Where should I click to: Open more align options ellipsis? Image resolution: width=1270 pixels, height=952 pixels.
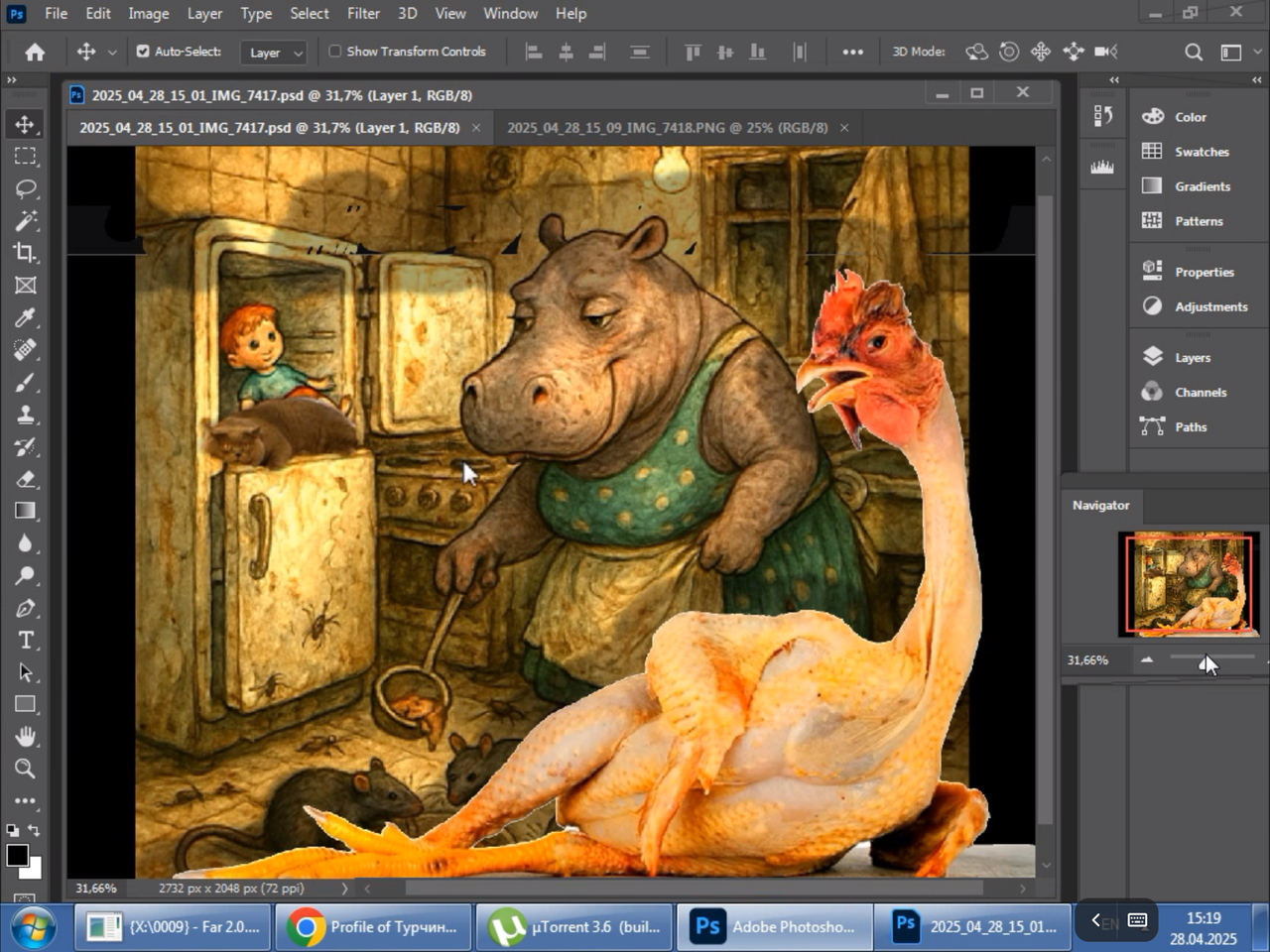(x=852, y=53)
